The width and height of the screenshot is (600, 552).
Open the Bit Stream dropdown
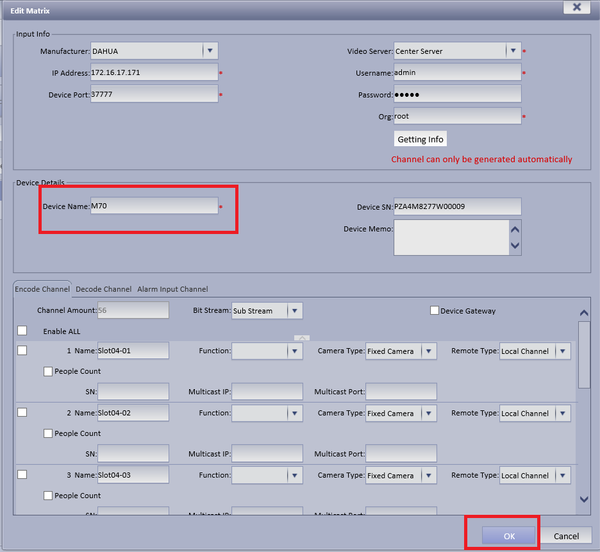(x=295, y=311)
